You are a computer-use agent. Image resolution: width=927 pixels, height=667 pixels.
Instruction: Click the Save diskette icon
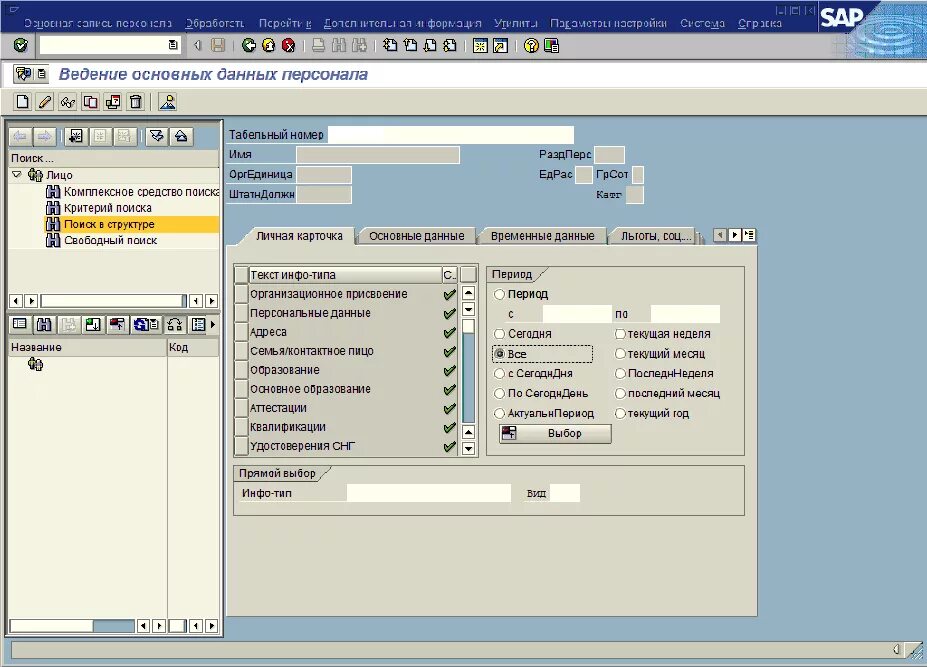point(218,46)
